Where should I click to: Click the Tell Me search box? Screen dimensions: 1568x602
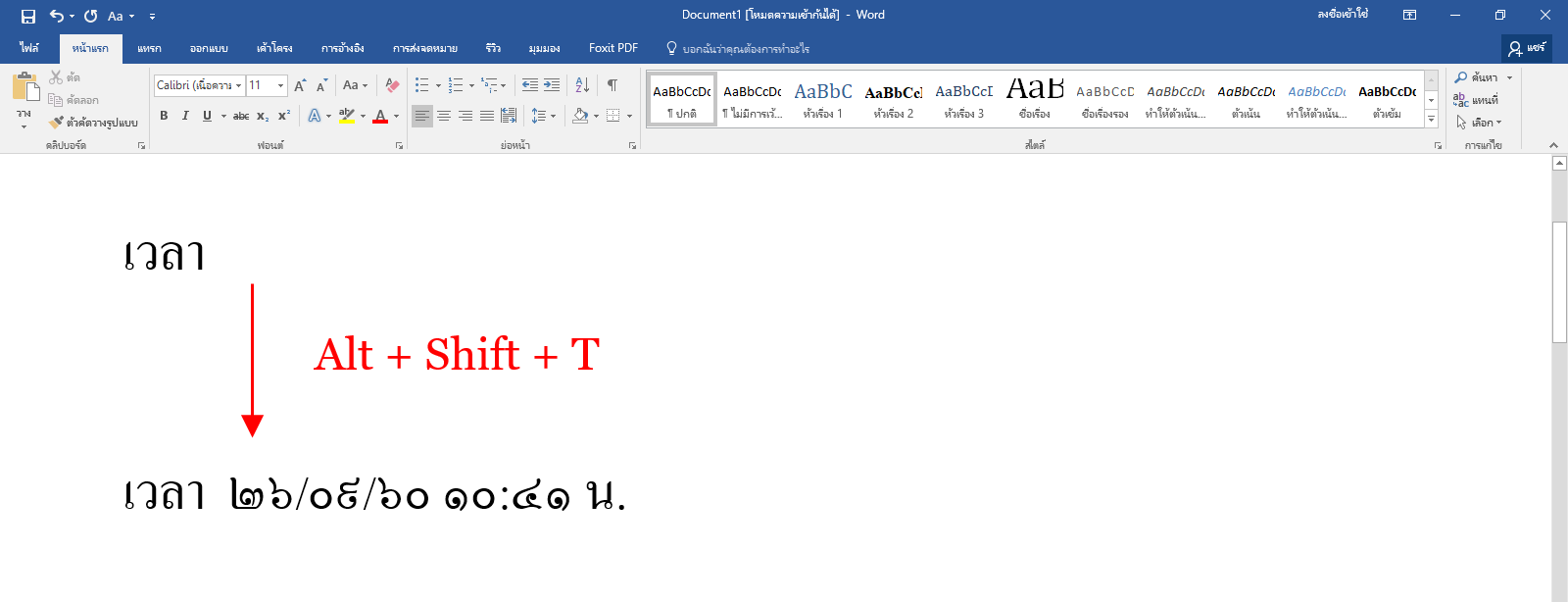tap(738, 48)
